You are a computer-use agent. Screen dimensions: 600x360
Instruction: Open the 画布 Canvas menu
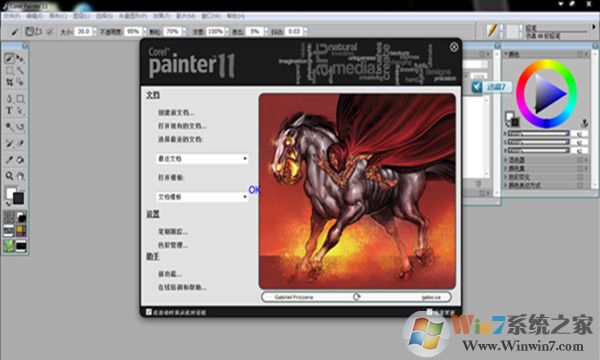pos(58,16)
